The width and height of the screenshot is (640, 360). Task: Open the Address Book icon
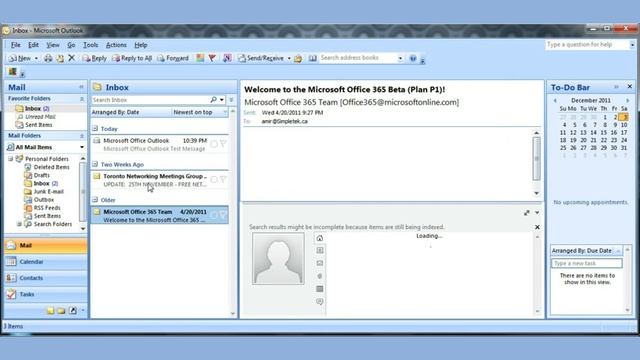[x=312, y=58]
